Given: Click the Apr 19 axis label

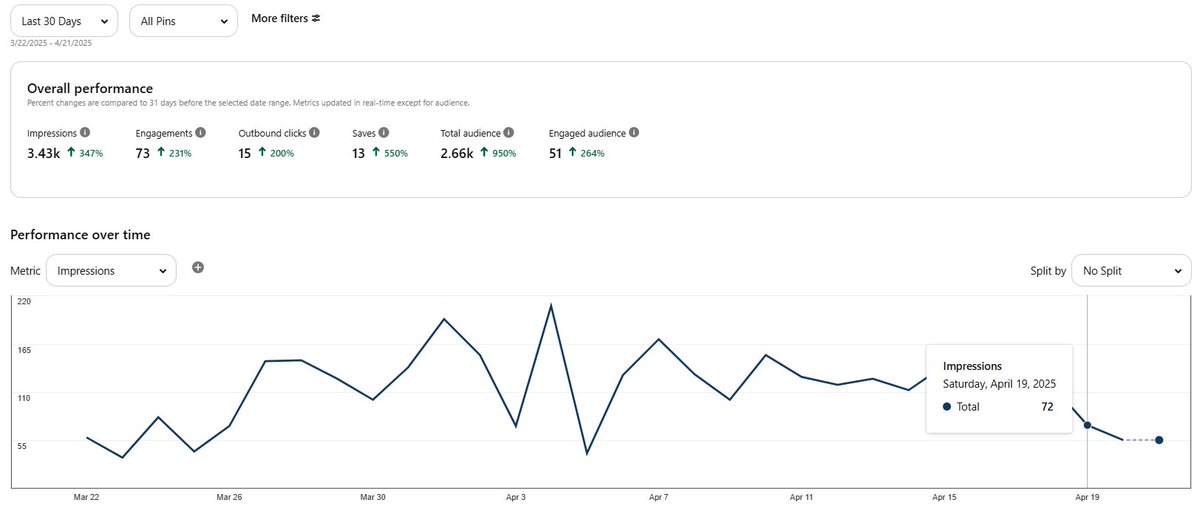Looking at the screenshot, I should (x=1087, y=496).
